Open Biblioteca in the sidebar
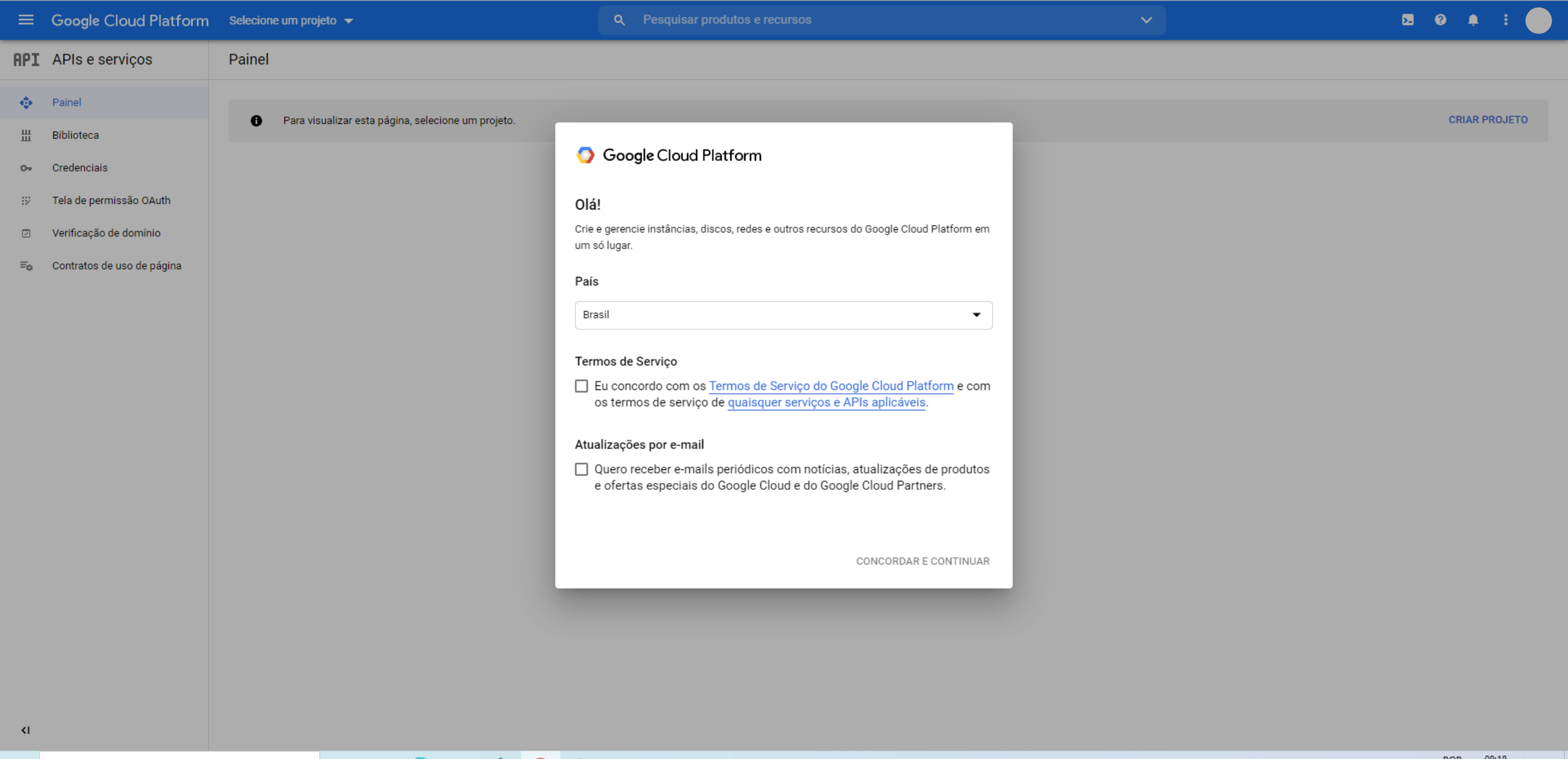1568x759 pixels. pos(104,135)
